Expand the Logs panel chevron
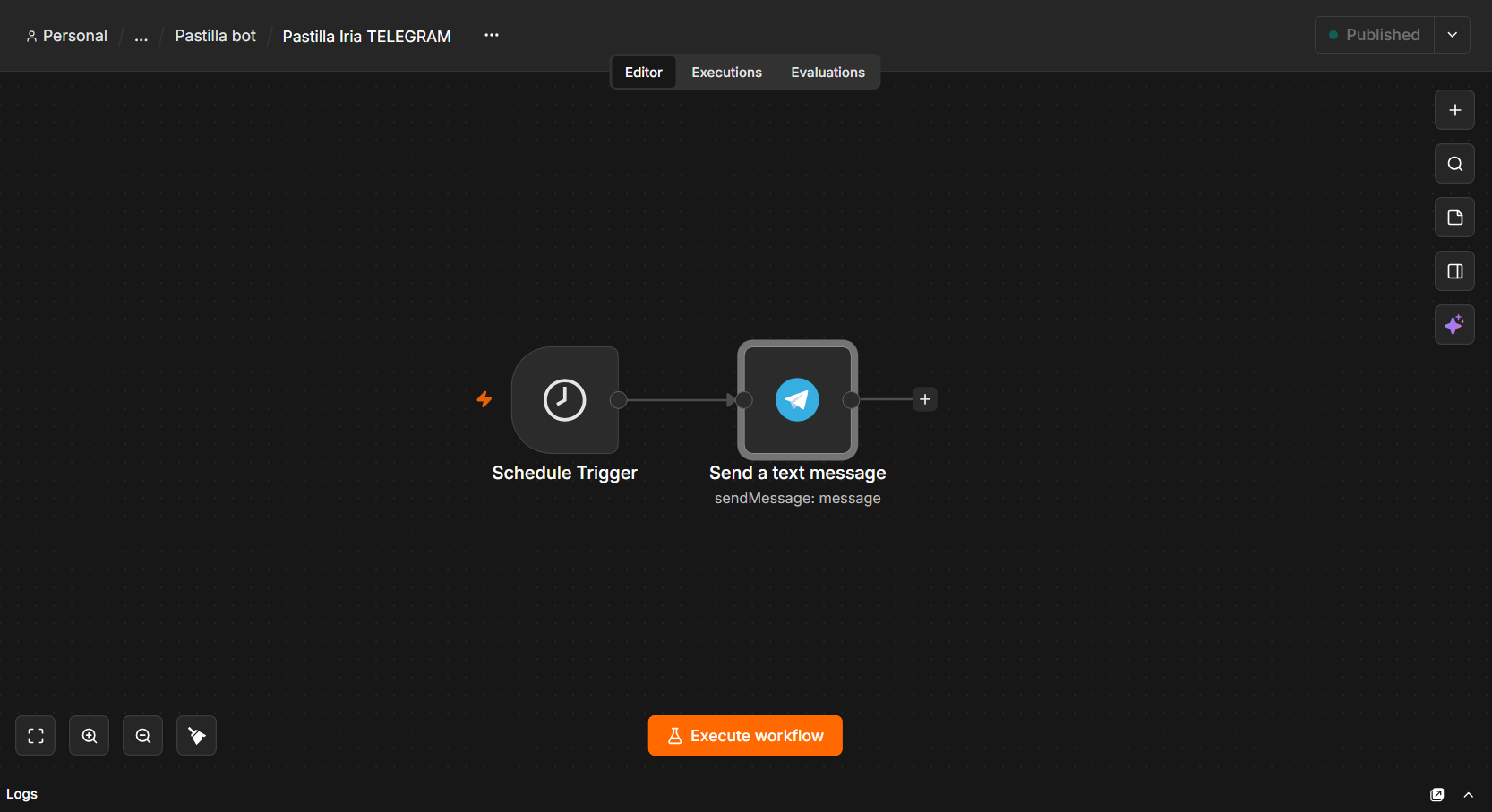Image resolution: width=1492 pixels, height=812 pixels. (x=1469, y=795)
